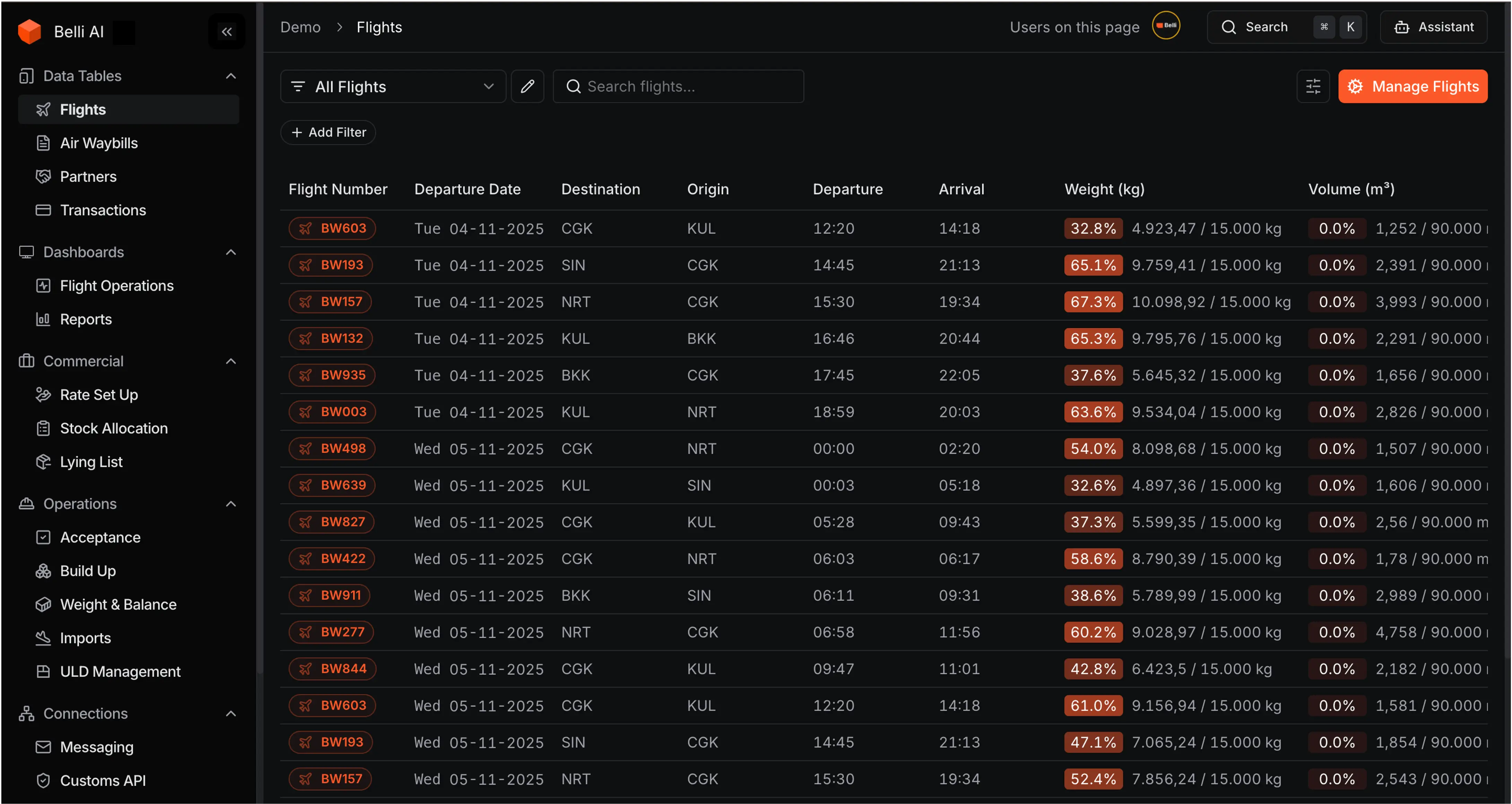Collapse the Data Tables section
This screenshot has height=804, width=1512.
pos(231,76)
